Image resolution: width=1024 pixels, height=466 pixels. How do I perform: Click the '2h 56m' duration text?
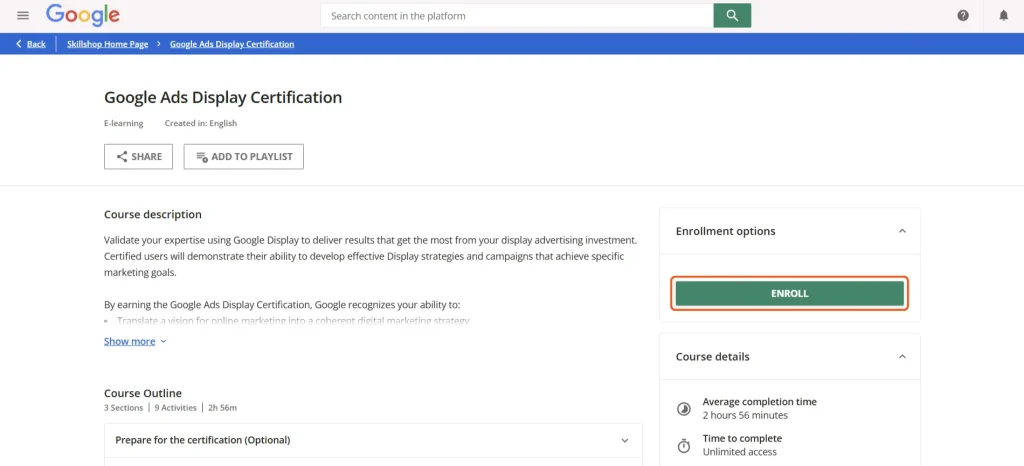coord(222,408)
